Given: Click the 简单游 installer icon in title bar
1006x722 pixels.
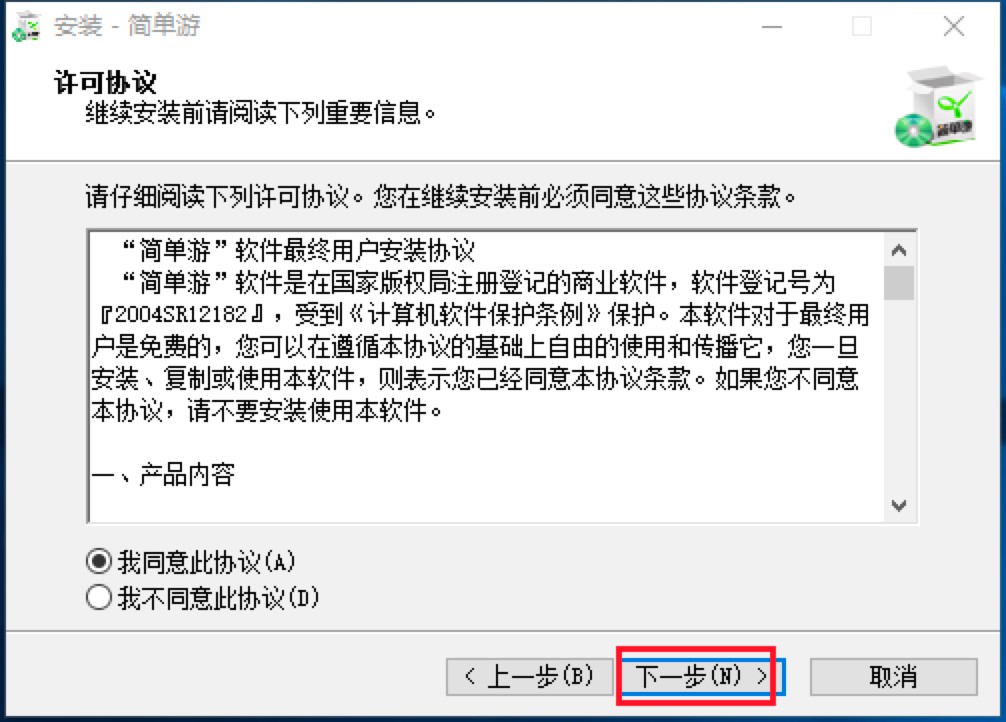Looking at the screenshot, I should (26, 27).
